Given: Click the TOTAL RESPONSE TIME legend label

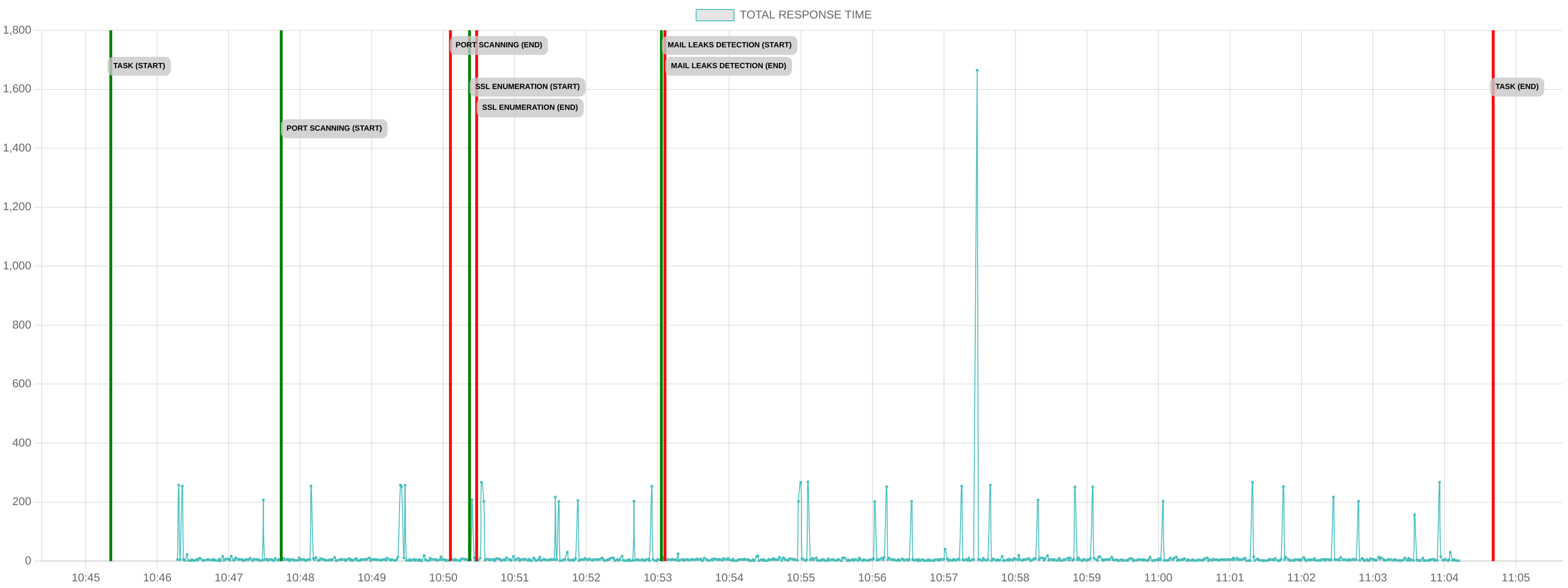Looking at the screenshot, I should pyautogui.click(x=805, y=15).
